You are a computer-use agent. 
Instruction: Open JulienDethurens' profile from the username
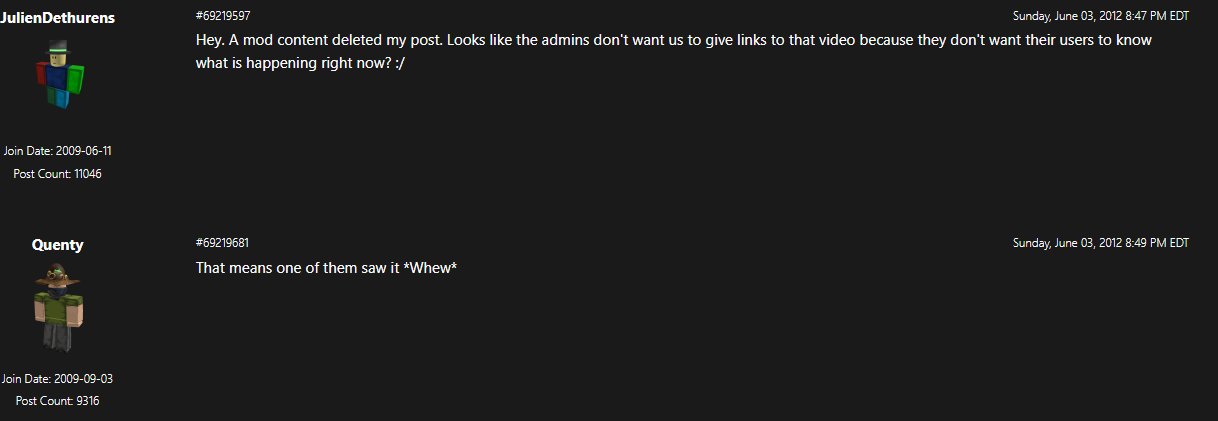point(57,17)
